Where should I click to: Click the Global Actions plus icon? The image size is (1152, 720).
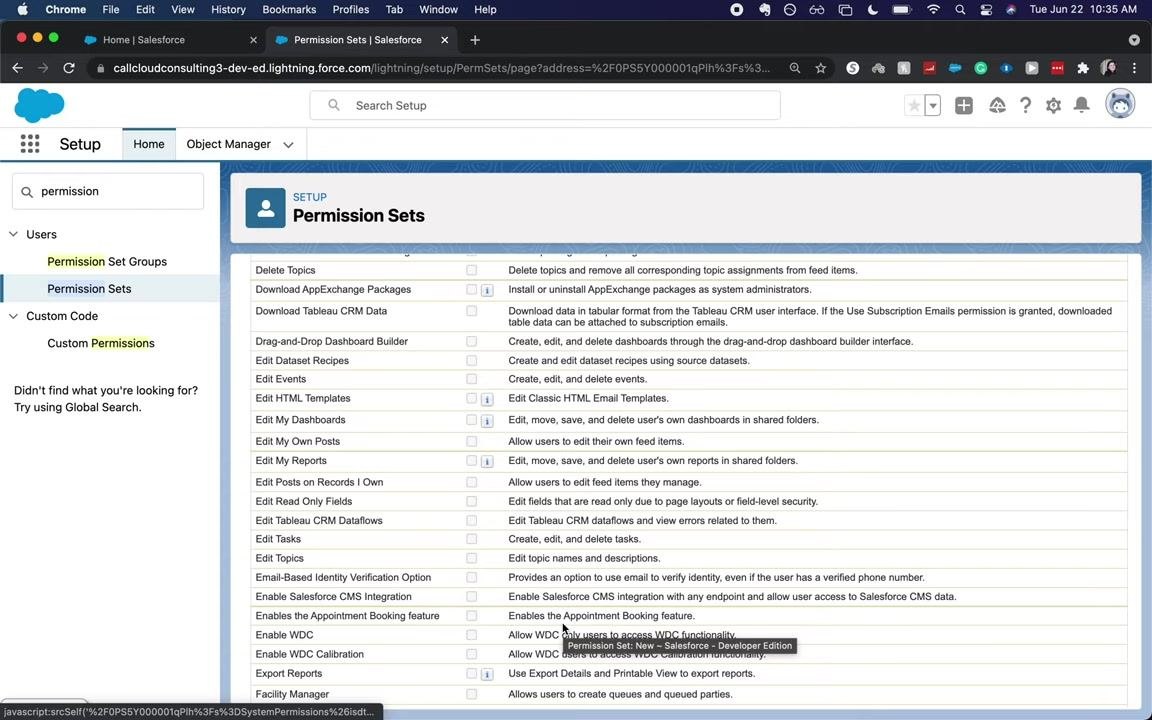(x=963, y=106)
